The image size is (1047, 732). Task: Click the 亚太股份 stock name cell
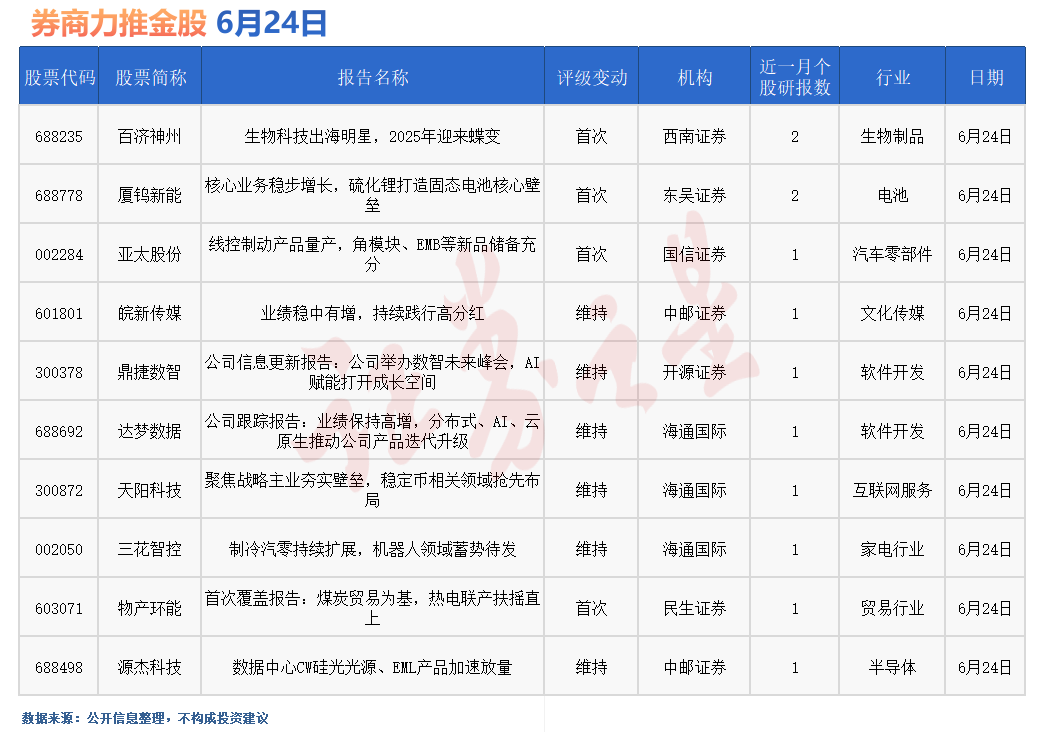click(150, 255)
